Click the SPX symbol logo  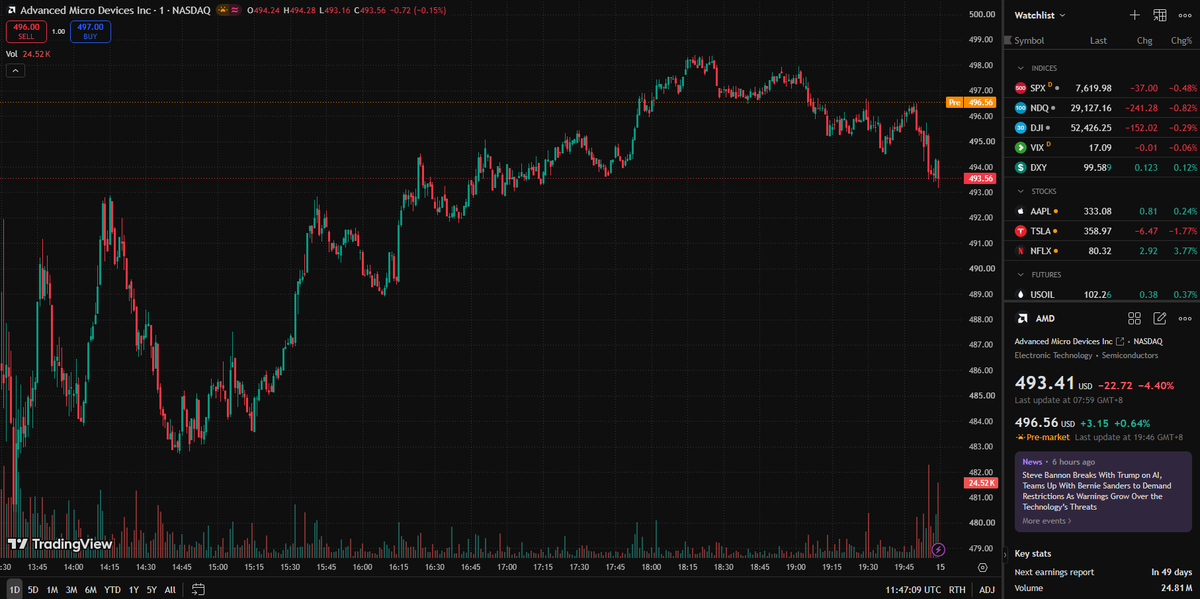point(1020,88)
